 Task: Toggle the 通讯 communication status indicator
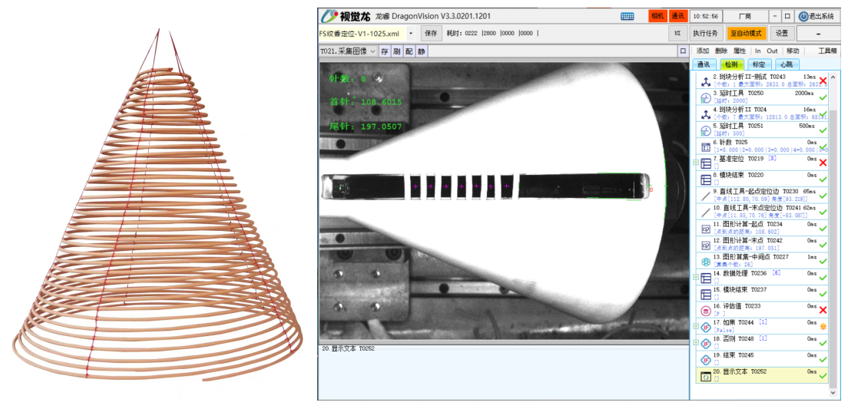point(677,16)
